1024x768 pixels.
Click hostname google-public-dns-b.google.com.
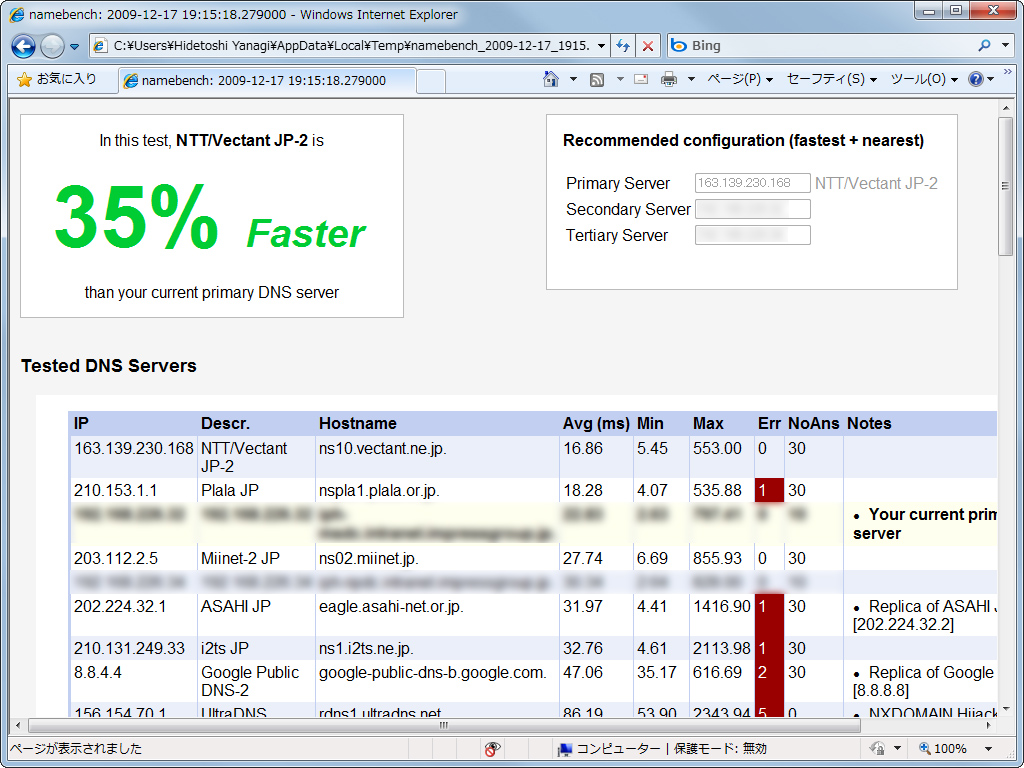pos(432,673)
